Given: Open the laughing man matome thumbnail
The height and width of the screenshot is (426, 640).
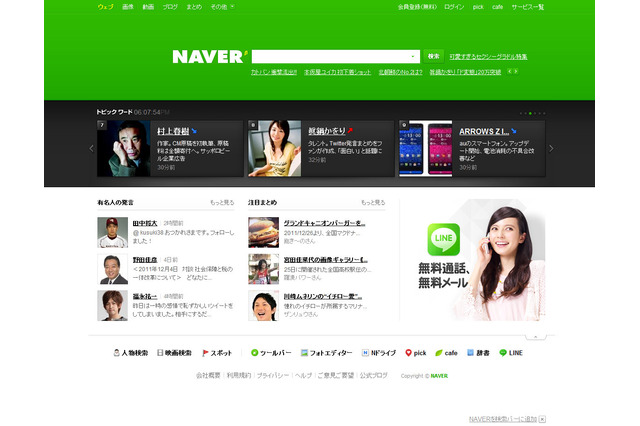Looking at the screenshot, I should click(x=264, y=306).
